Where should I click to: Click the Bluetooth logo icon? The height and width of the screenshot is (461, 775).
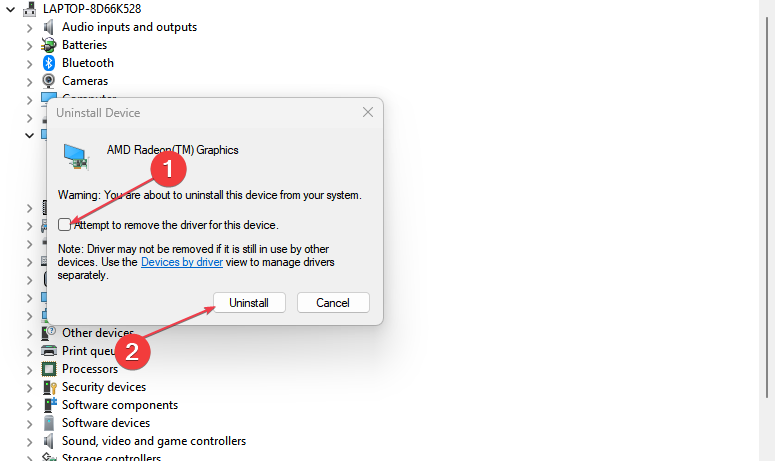tap(48, 63)
